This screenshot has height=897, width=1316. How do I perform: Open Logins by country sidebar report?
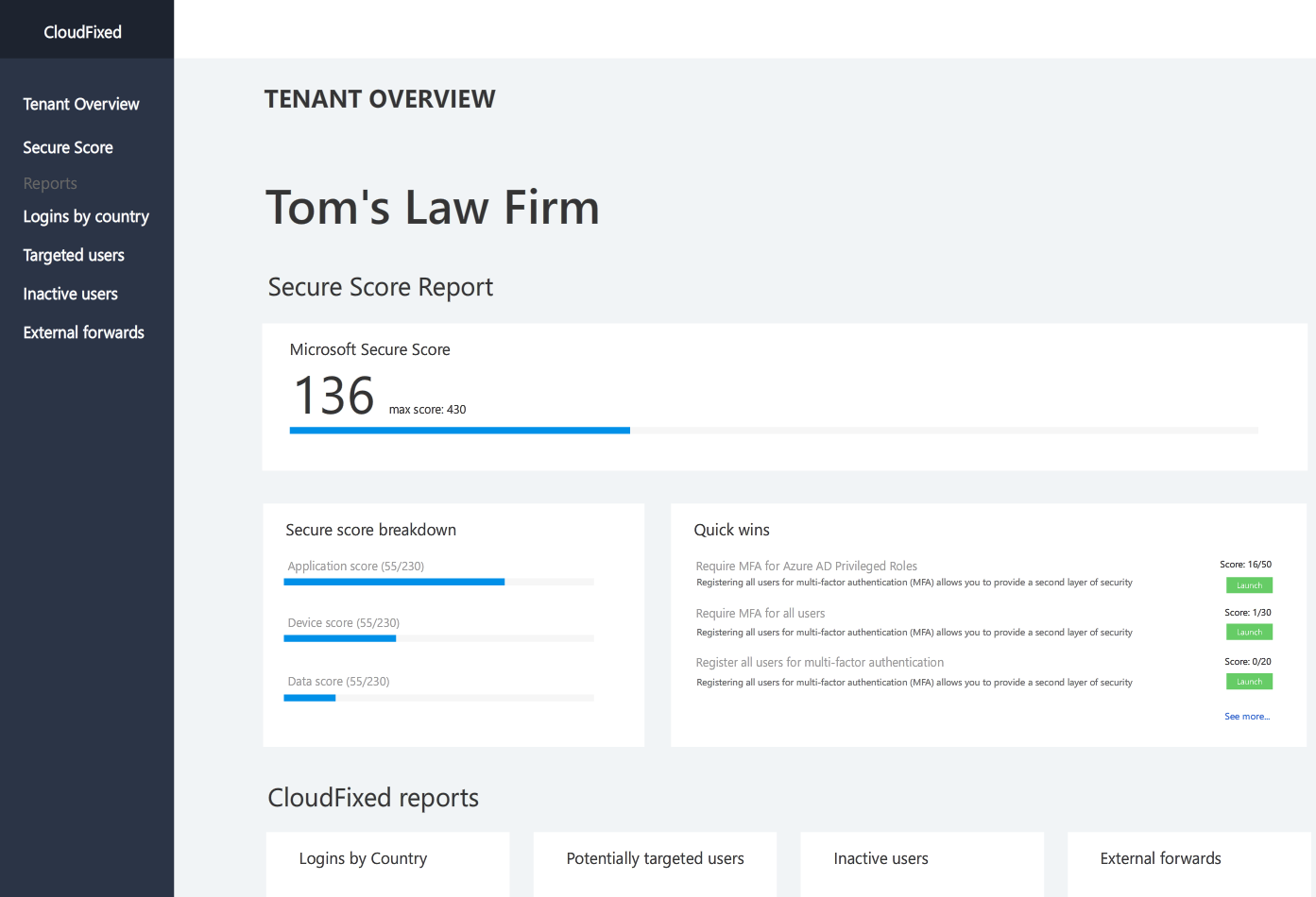point(86,216)
